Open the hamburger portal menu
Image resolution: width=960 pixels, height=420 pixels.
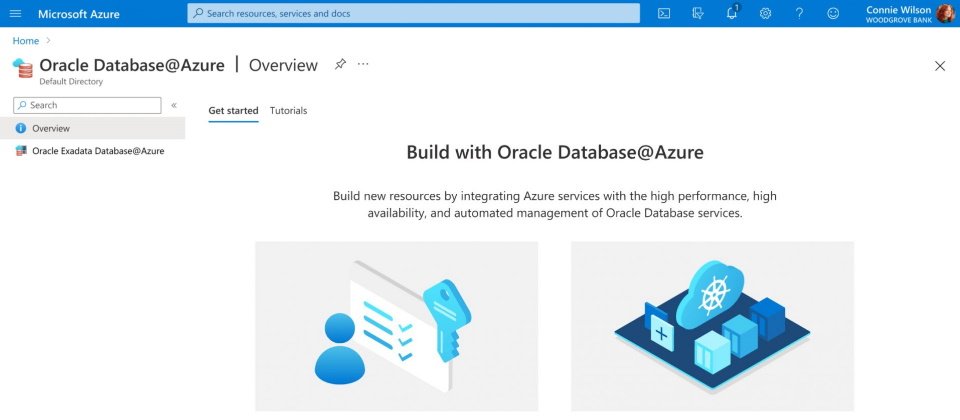tap(16, 13)
